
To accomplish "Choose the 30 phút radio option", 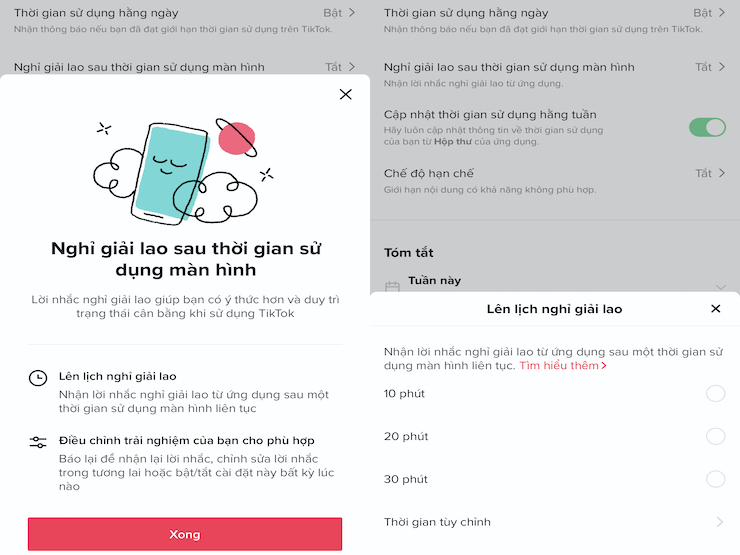I will coord(715,479).
